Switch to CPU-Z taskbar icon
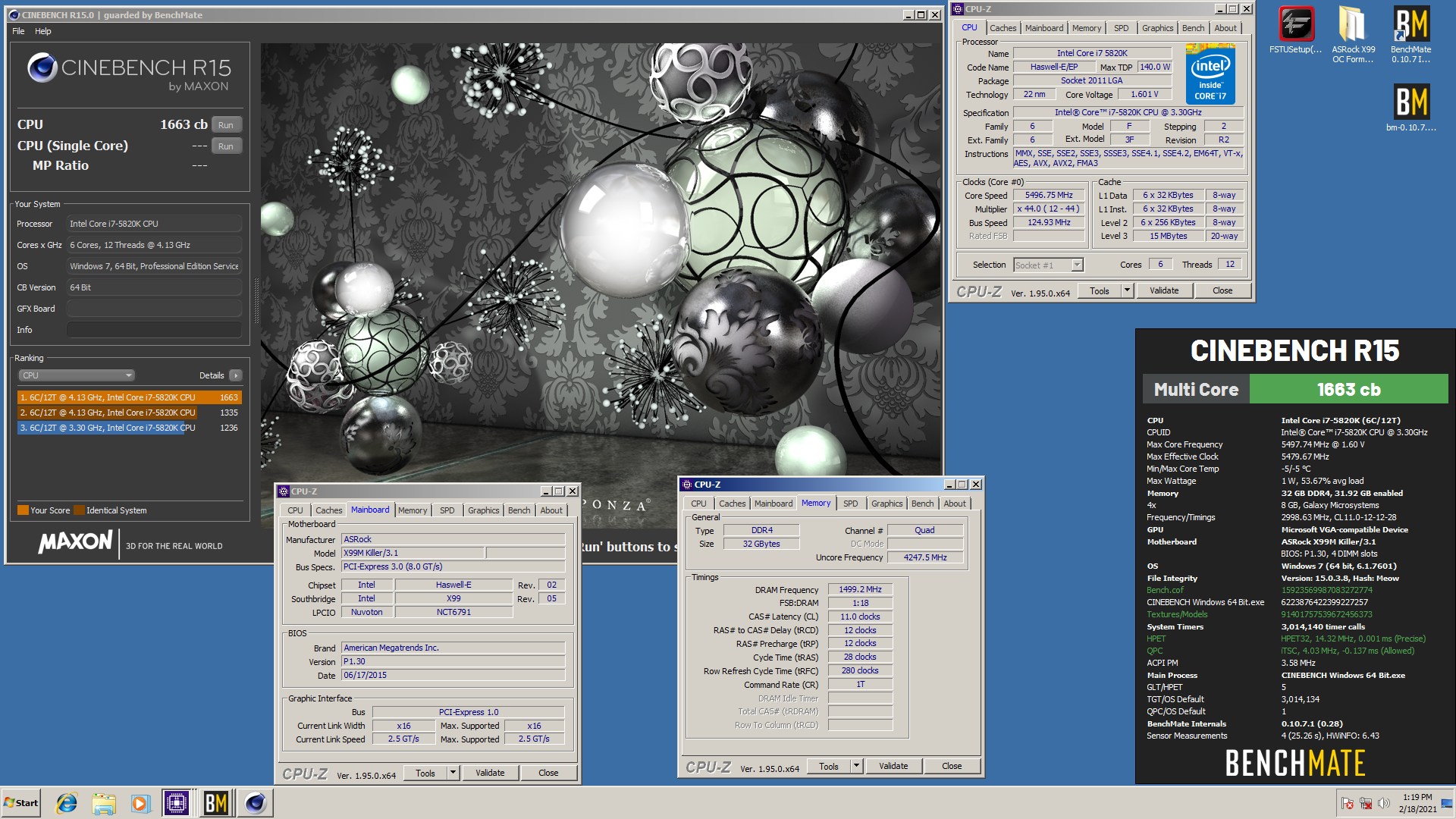1456x819 pixels. click(x=177, y=803)
